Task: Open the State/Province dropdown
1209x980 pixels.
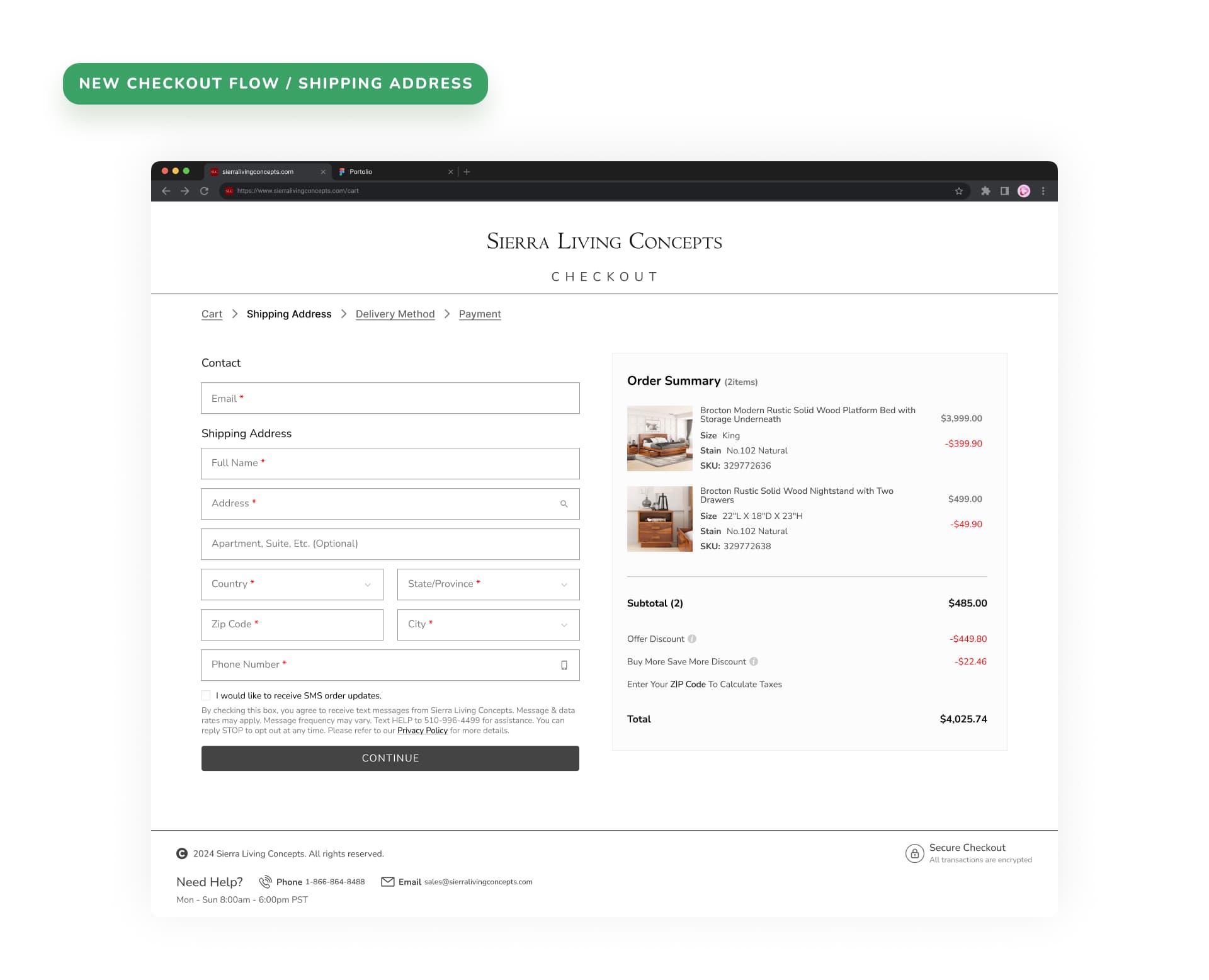Action: 489,584
